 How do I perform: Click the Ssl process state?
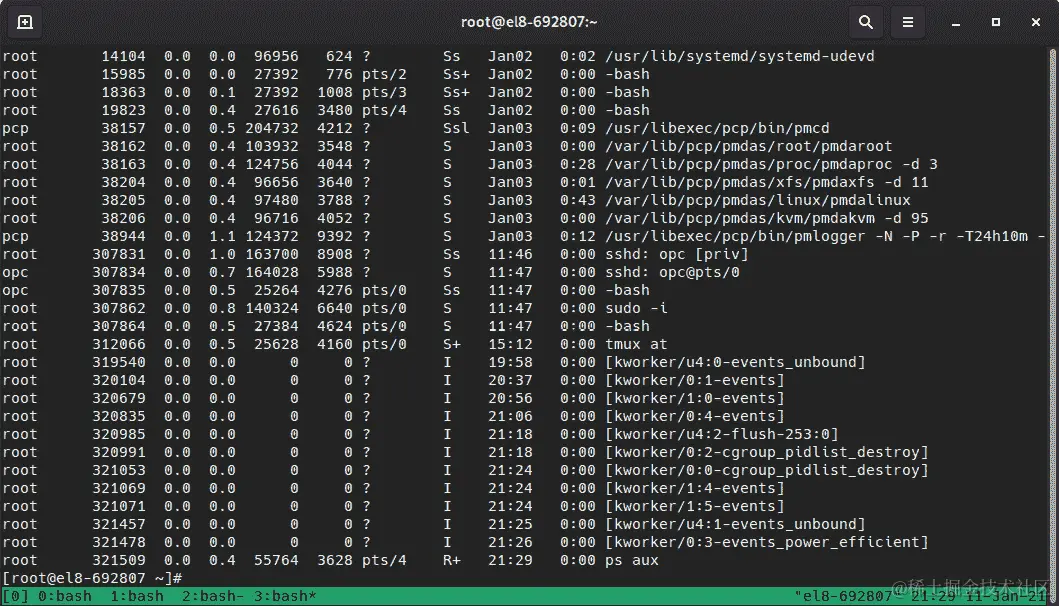(456, 128)
